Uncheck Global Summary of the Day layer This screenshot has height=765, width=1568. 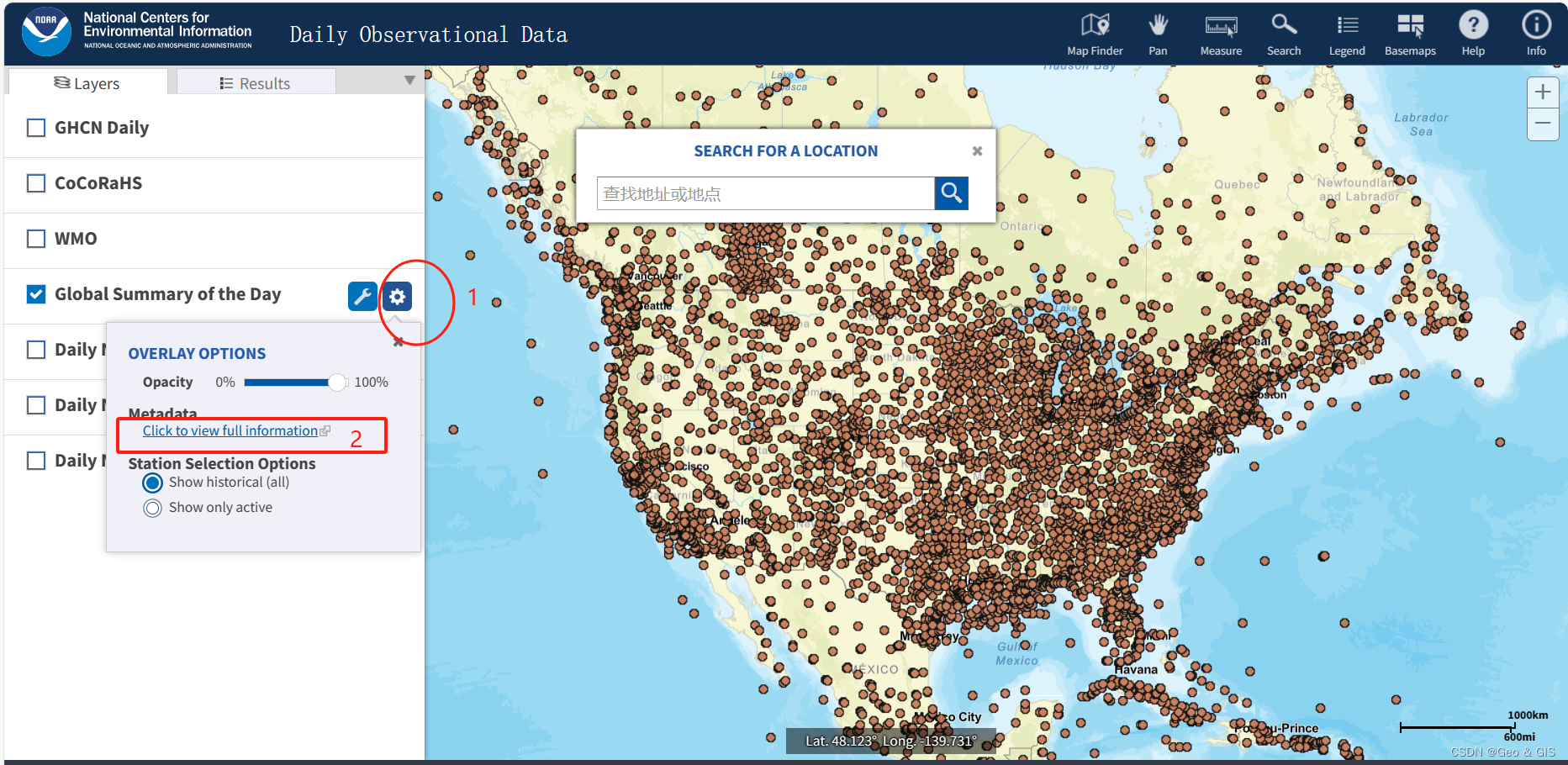coord(36,294)
